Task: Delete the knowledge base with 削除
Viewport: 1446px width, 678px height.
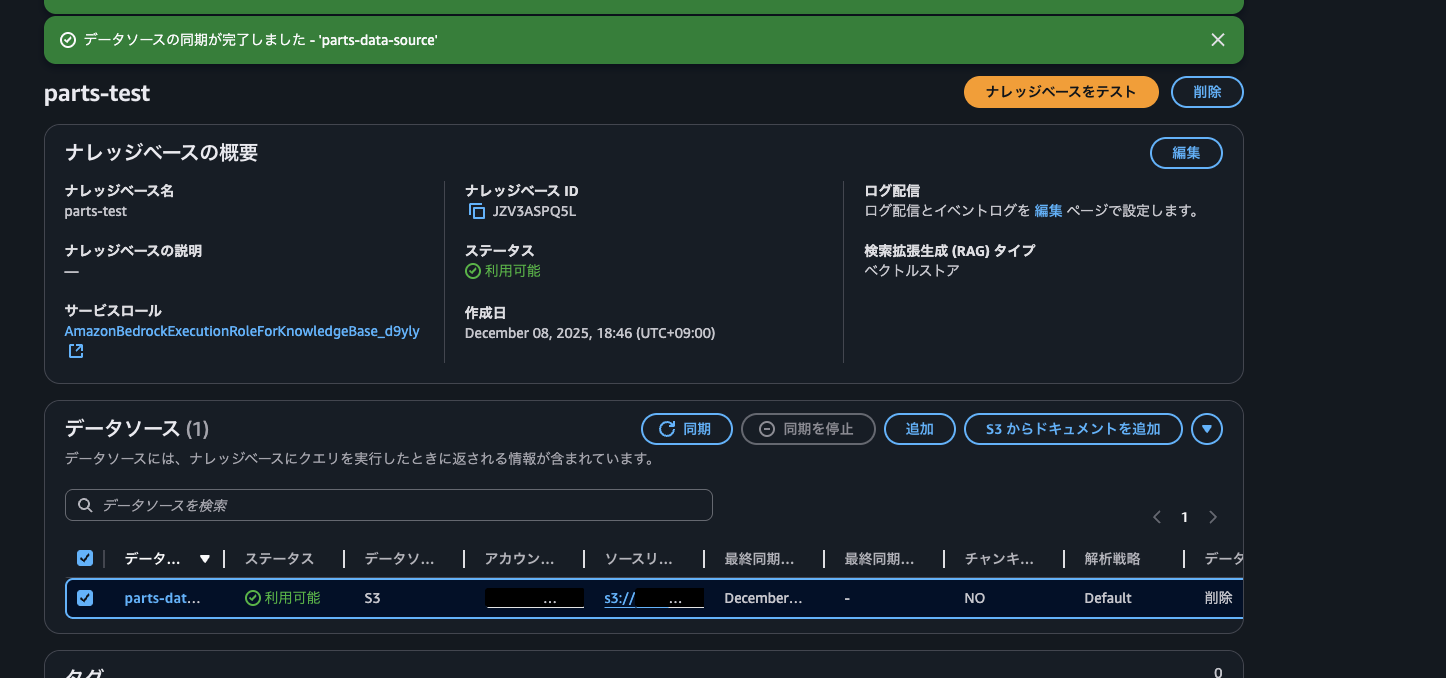Action: click(x=1207, y=91)
